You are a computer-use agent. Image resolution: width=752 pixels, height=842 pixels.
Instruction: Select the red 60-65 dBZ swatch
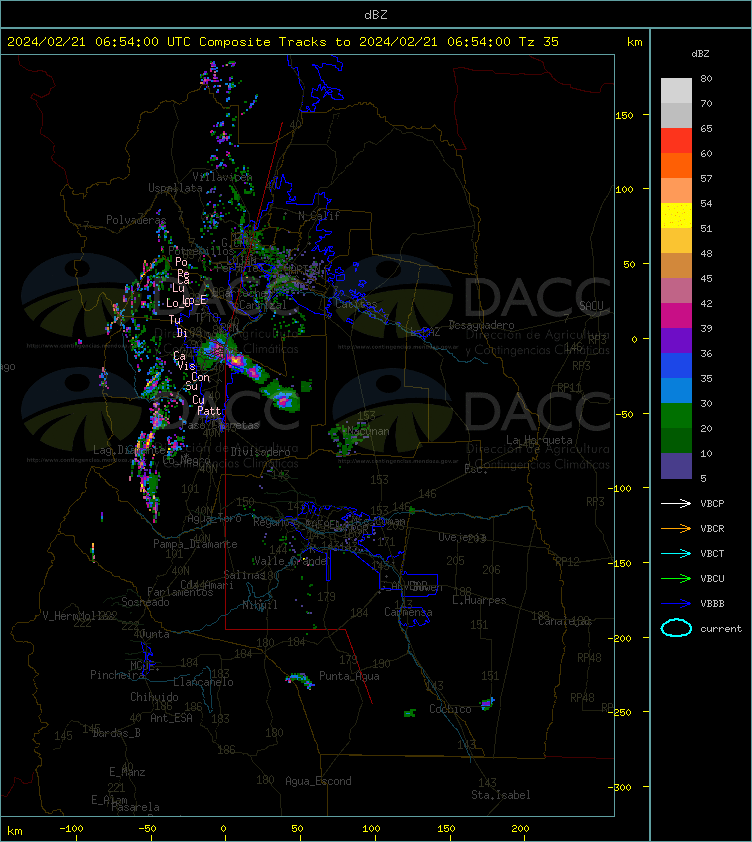676,141
